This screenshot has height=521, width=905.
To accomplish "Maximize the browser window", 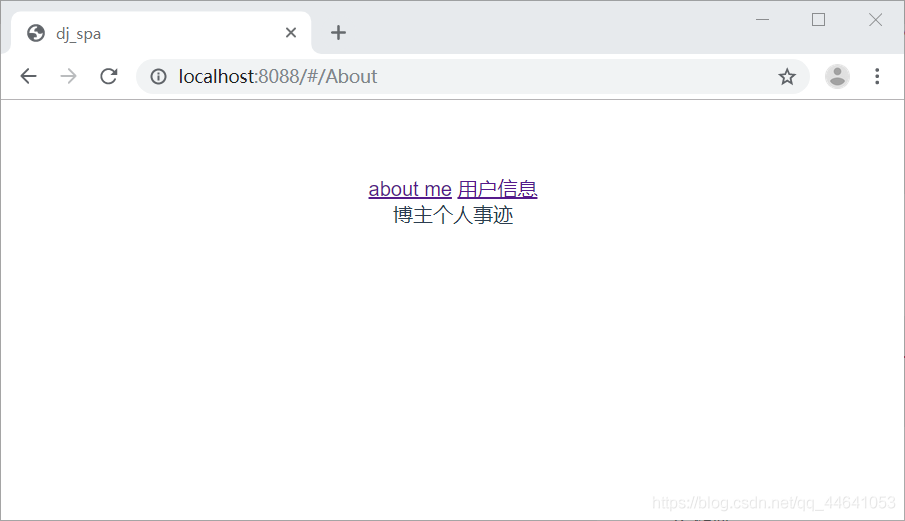I will [818, 20].
